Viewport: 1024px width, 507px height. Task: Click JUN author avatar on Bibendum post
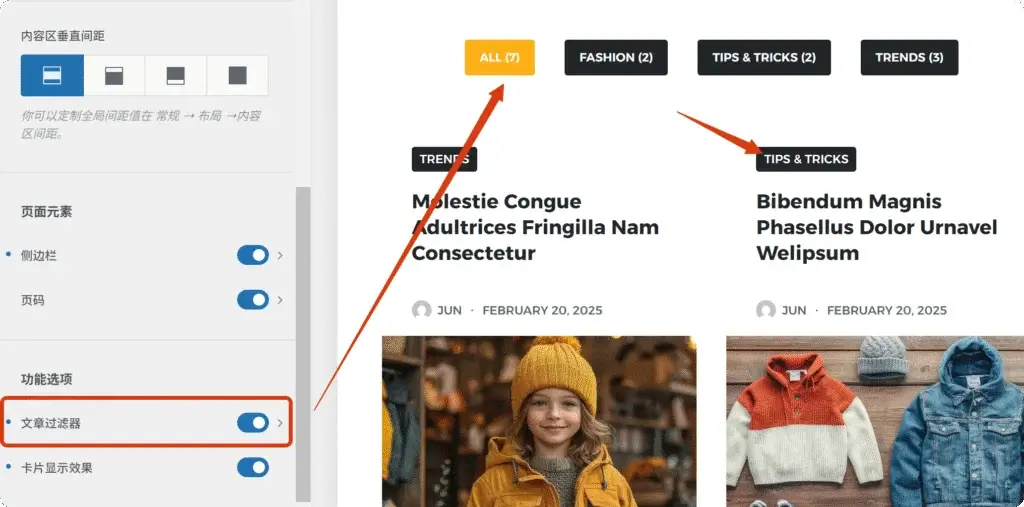[x=766, y=310]
